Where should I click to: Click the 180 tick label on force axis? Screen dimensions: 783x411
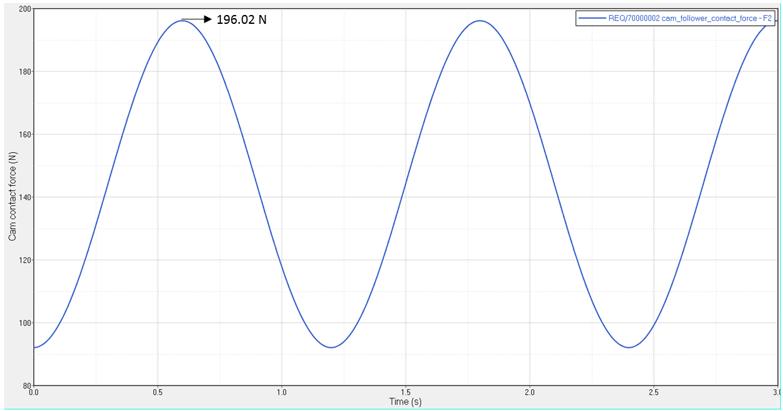tap(24, 72)
